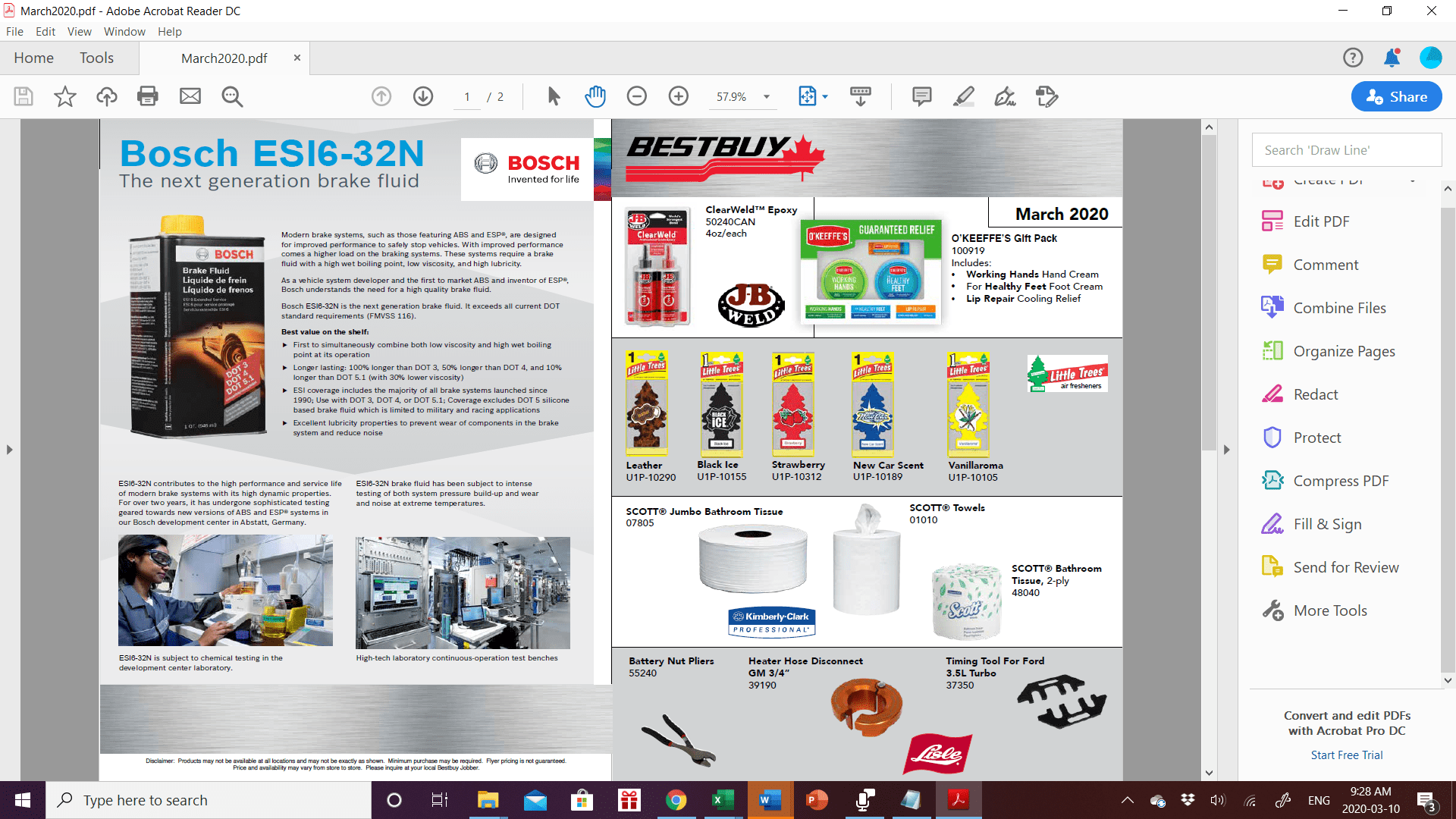Open Combine Files tool
Viewport: 1456px width, 819px height.
click(1339, 308)
